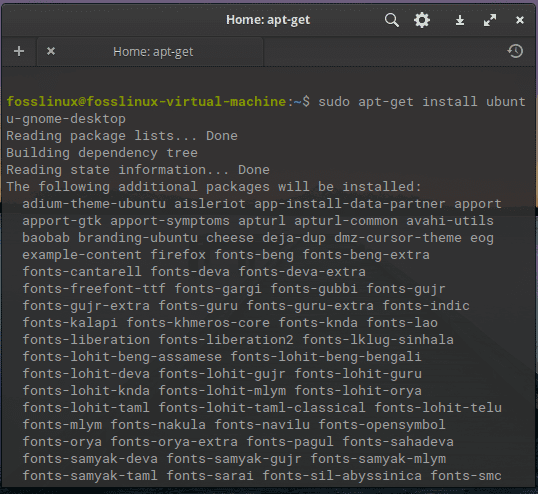This screenshot has width=538, height=494.
Task: Click package name 'fonts-kalapi'
Action: click(x=70, y=323)
